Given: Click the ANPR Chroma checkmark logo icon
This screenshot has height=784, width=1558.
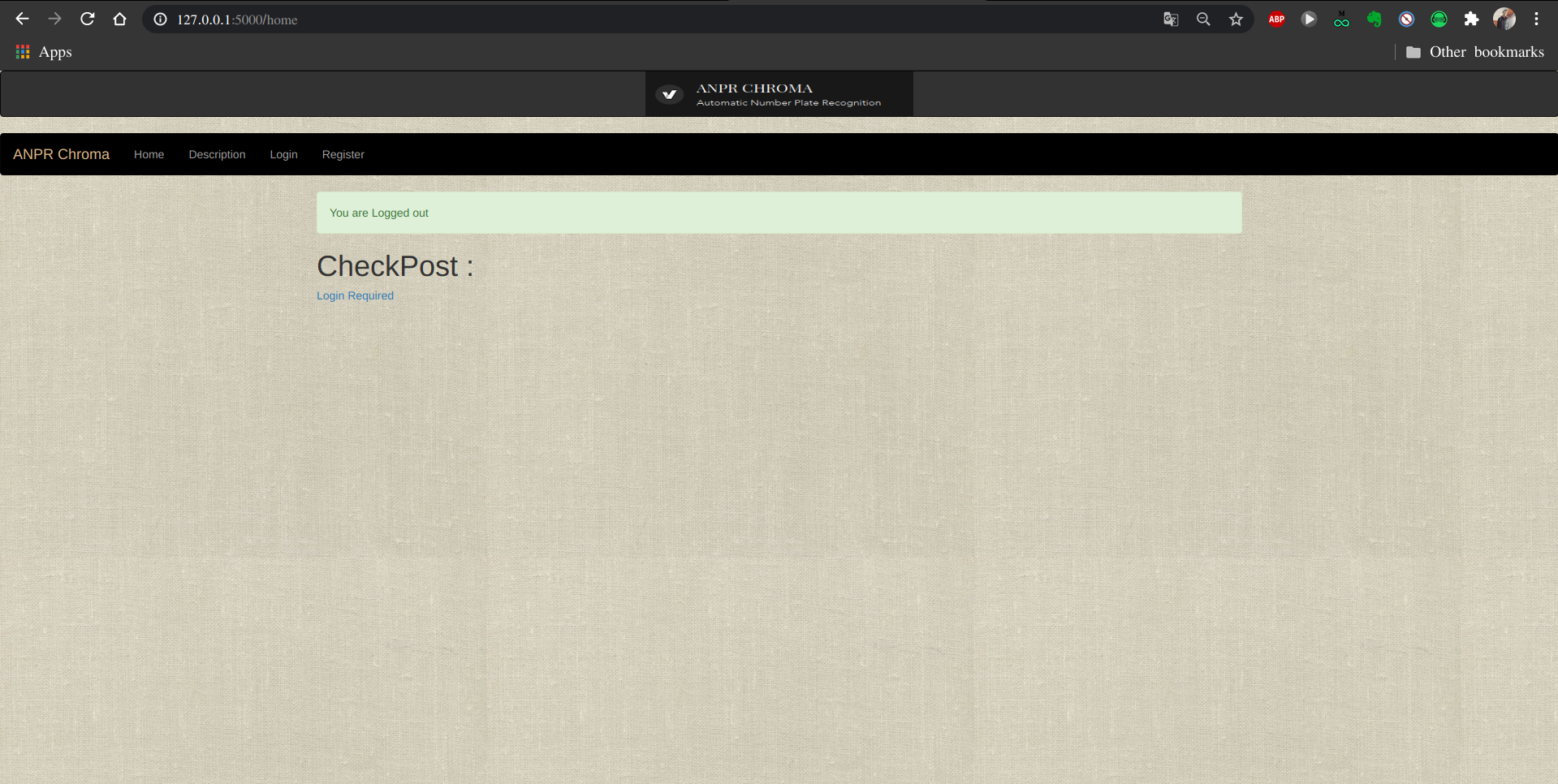Looking at the screenshot, I should coord(669,95).
